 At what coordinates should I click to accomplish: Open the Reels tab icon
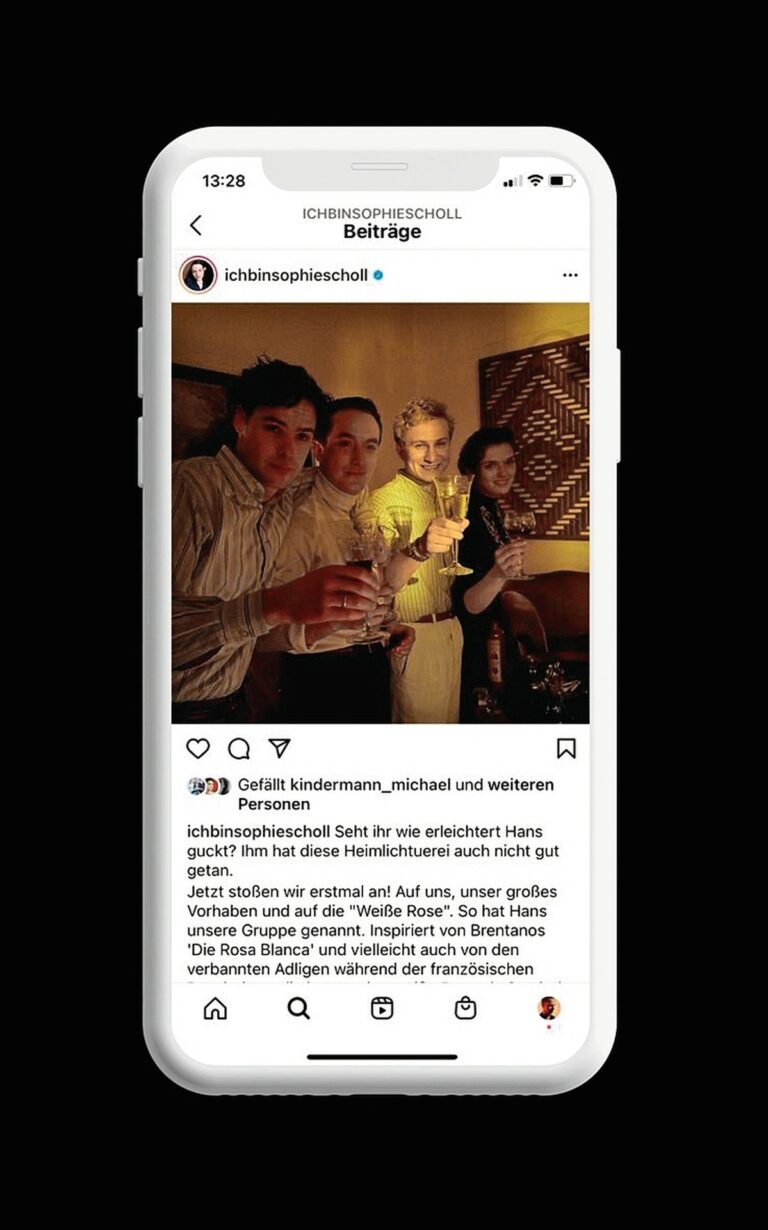coord(382,1008)
